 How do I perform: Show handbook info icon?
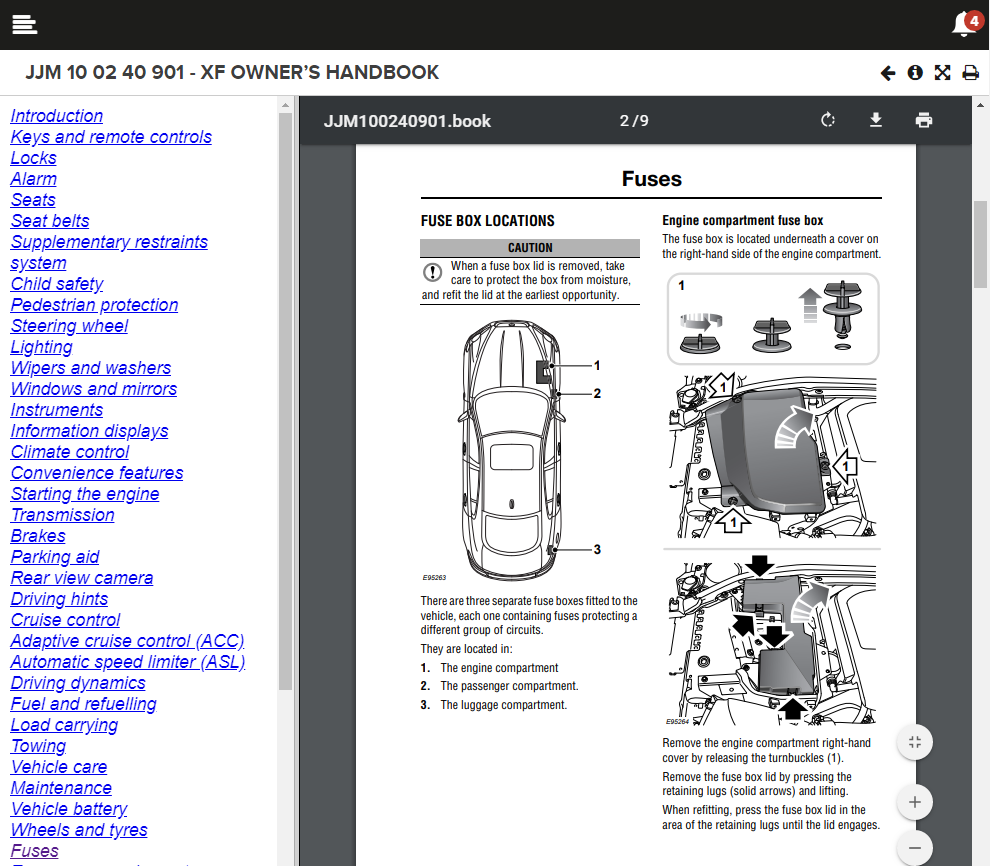click(x=915, y=73)
